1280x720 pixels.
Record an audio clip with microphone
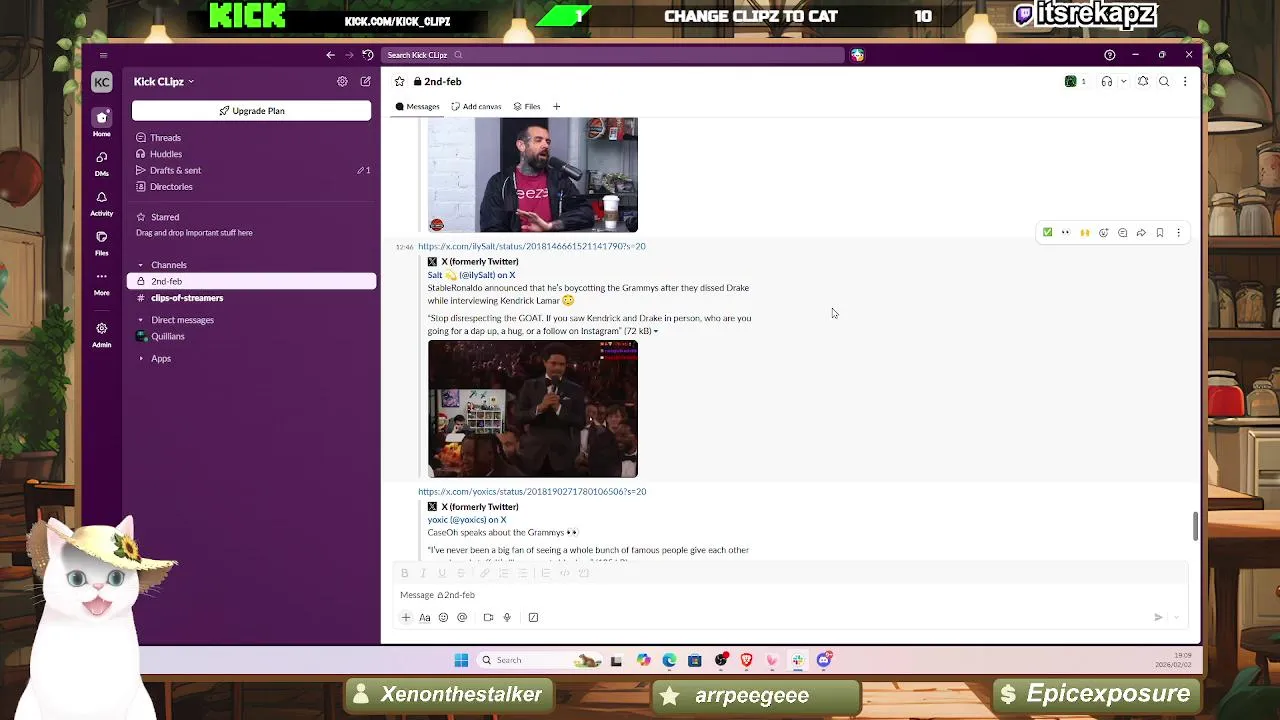coord(507,618)
